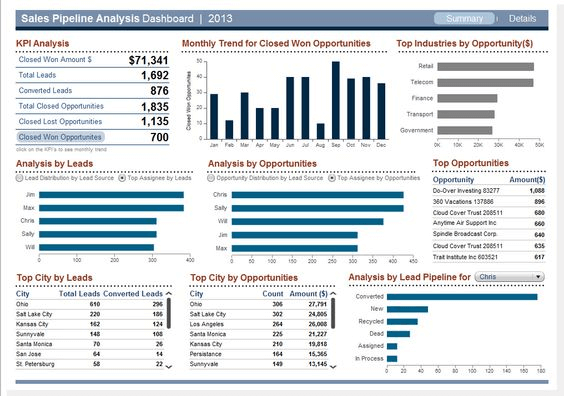Choose Top Assignee by Leads option
This screenshot has height=396, width=564.
(x=155, y=178)
